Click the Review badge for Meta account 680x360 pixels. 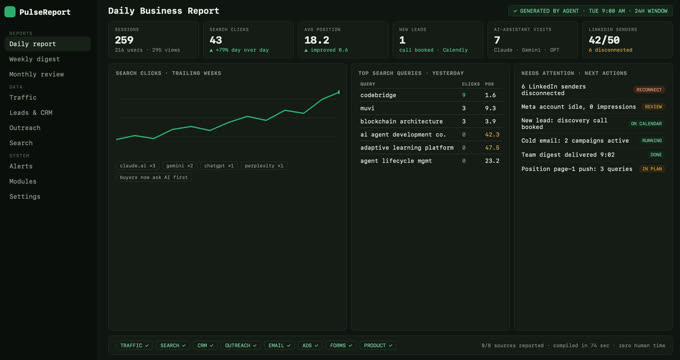click(653, 107)
